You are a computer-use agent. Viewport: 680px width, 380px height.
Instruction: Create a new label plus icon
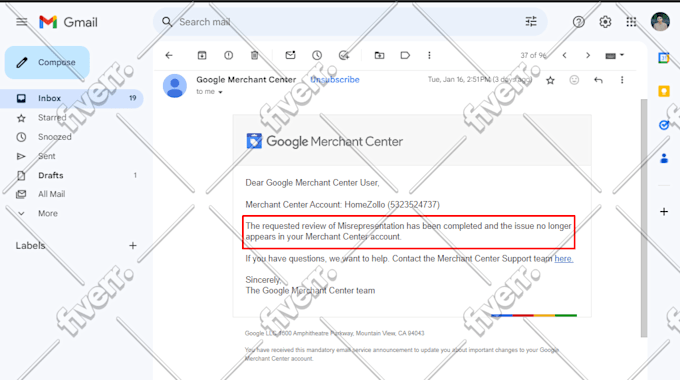(133, 246)
